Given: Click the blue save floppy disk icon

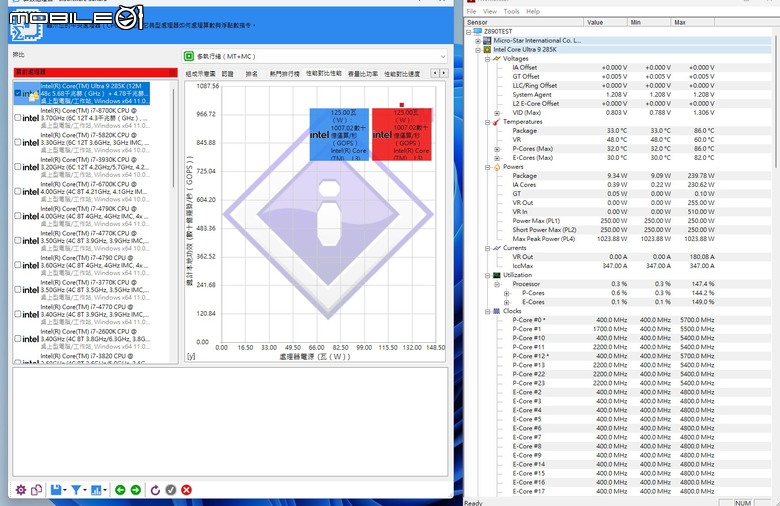Looking at the screenshot, I should 56,490.
